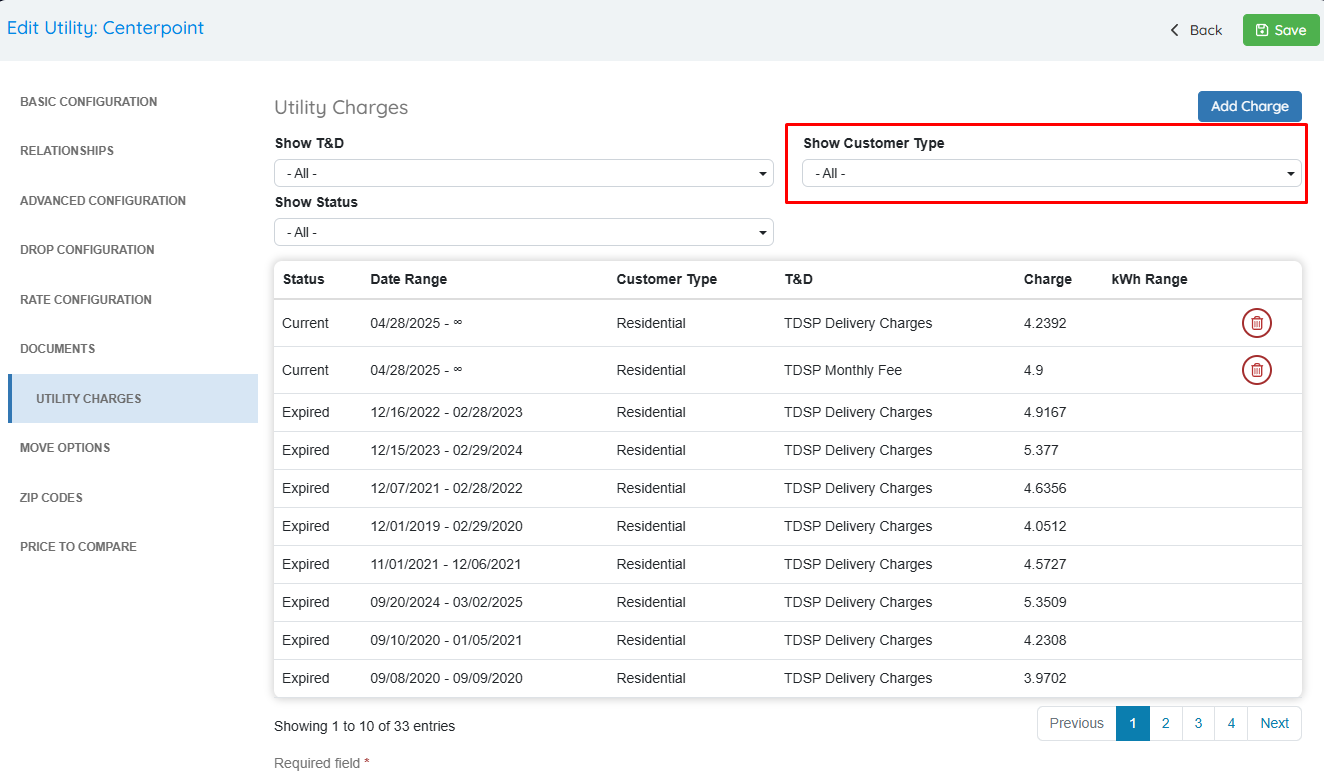The image size is (1324, 776).
Task: Go to Basic Configuration section
Action: tap(88, 102)
